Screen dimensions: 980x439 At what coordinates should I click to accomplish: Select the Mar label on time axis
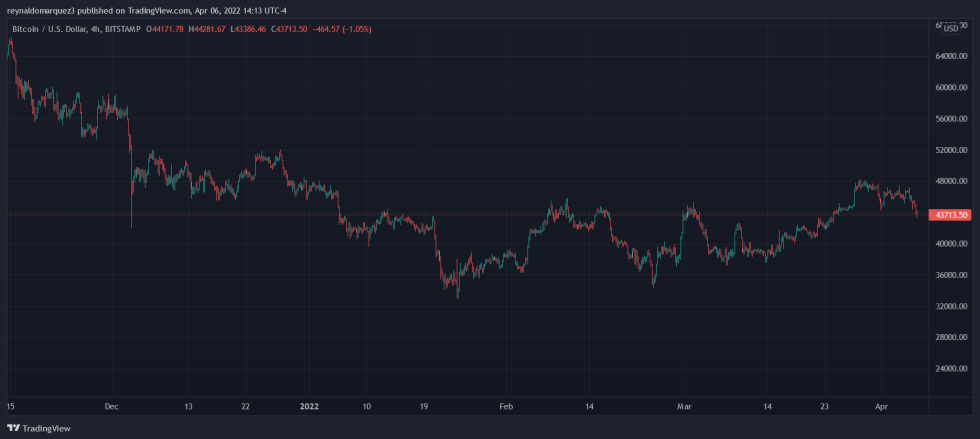pos(683,407)
